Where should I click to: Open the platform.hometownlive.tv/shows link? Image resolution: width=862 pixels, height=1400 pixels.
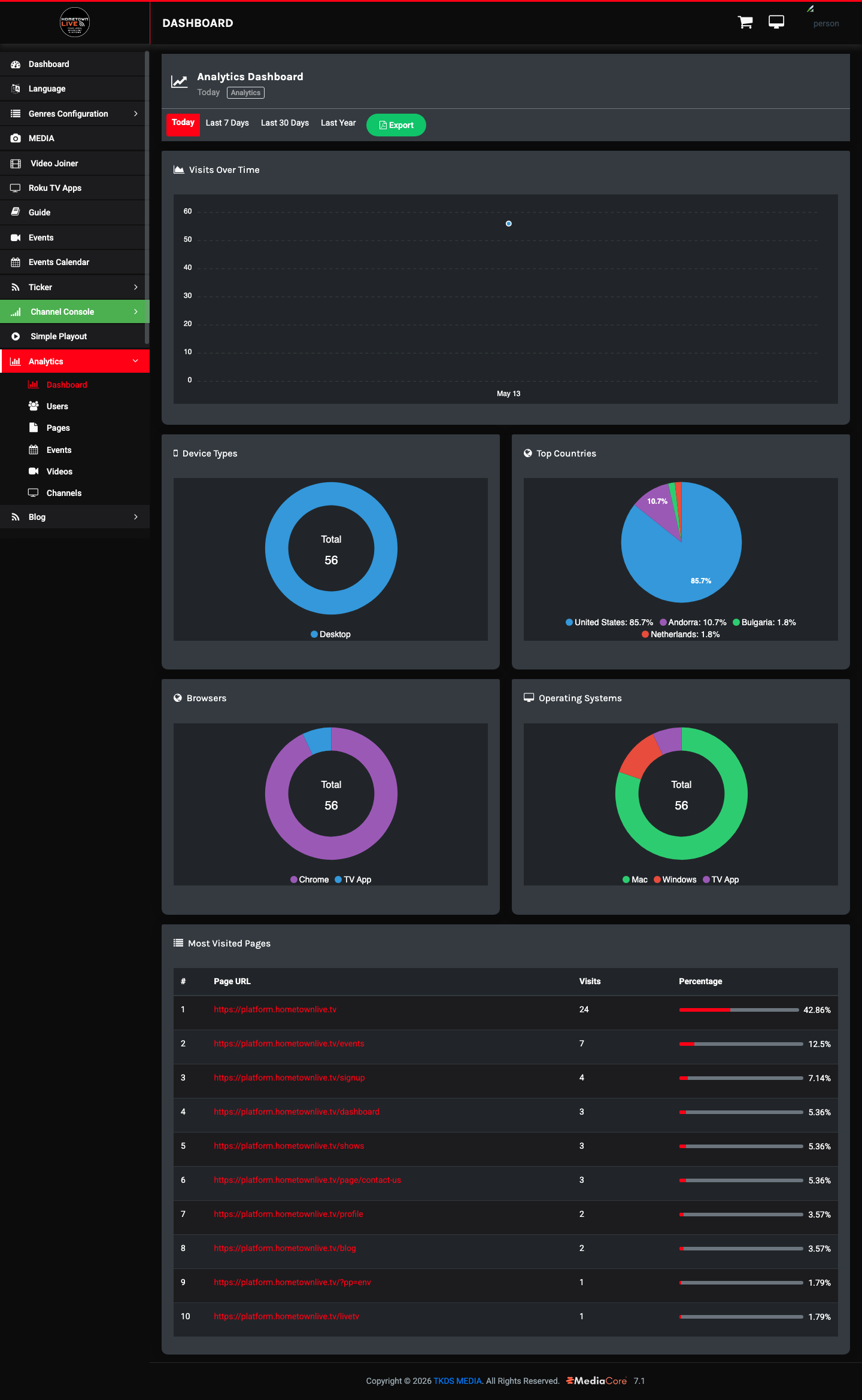click(x=289, y=1146)
